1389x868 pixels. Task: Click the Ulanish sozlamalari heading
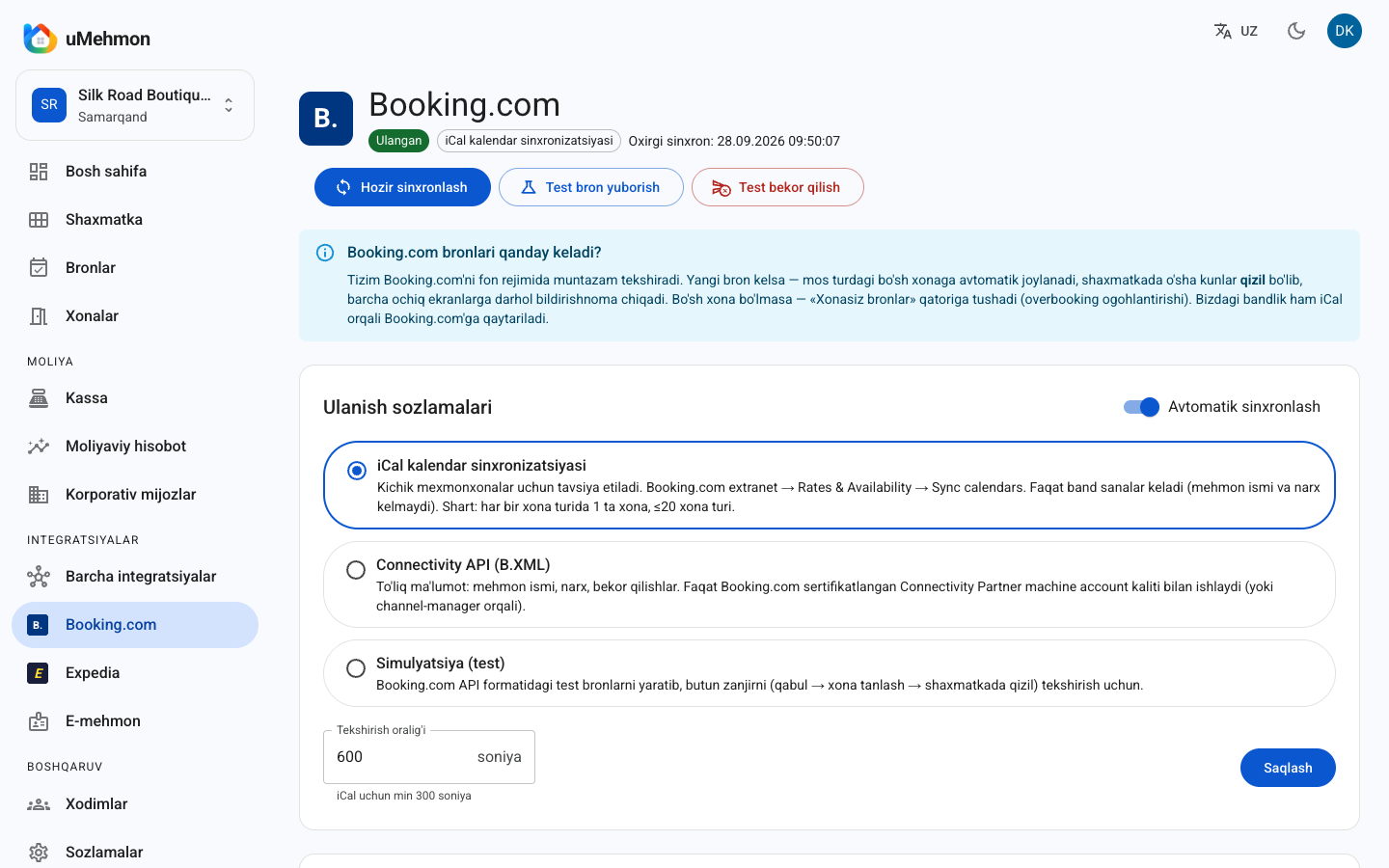[x=407, y=407]
